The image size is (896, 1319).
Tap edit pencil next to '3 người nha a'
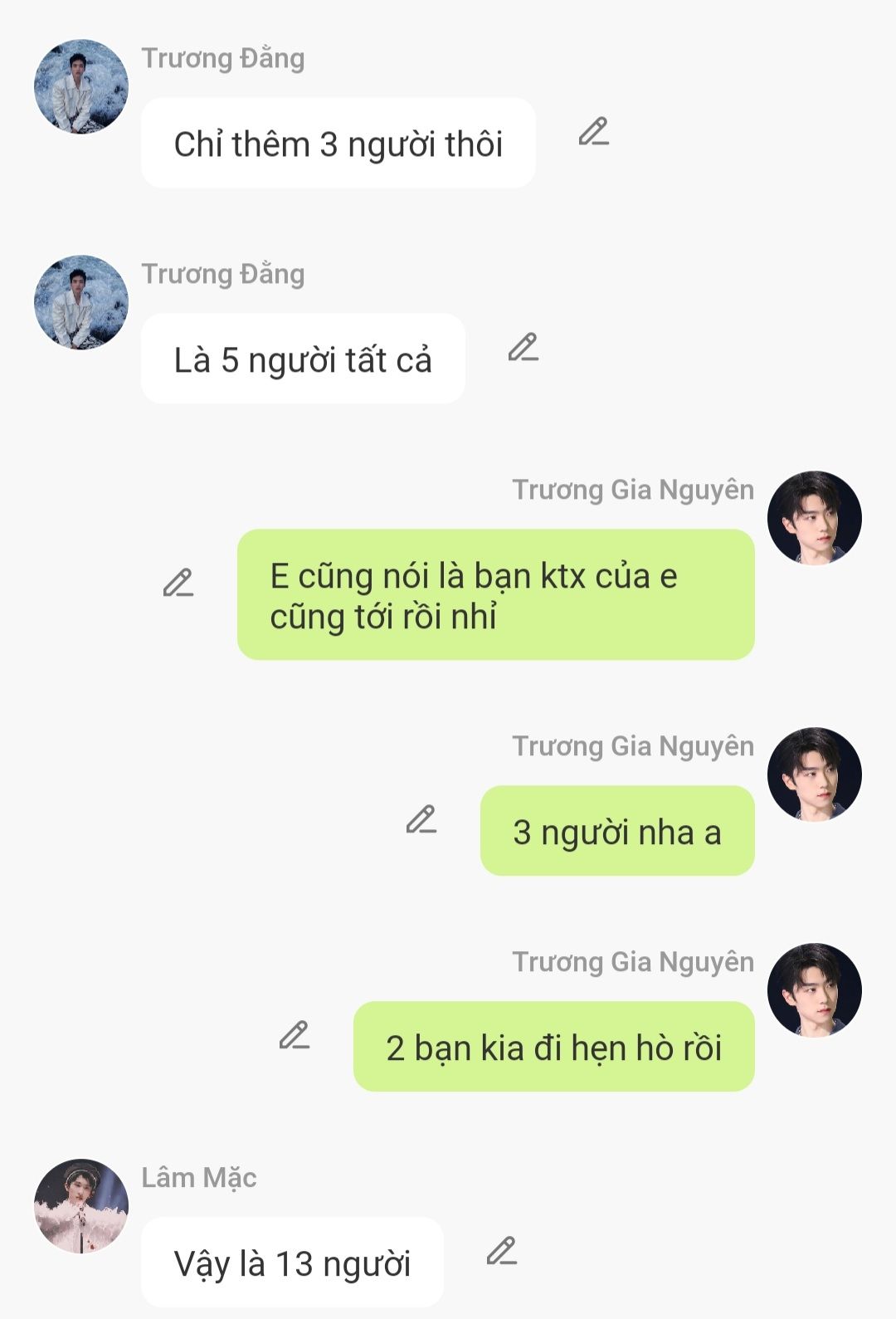coord(421,819)
